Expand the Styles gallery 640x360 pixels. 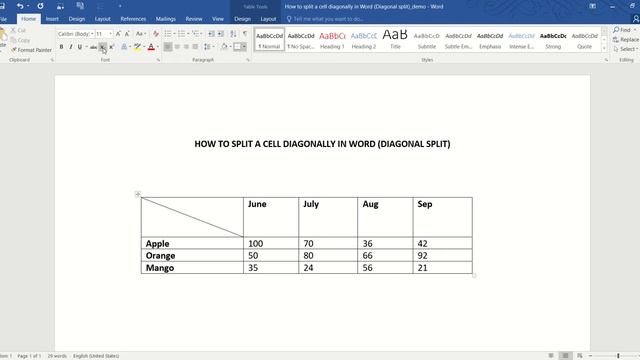[x=604, y=48]
